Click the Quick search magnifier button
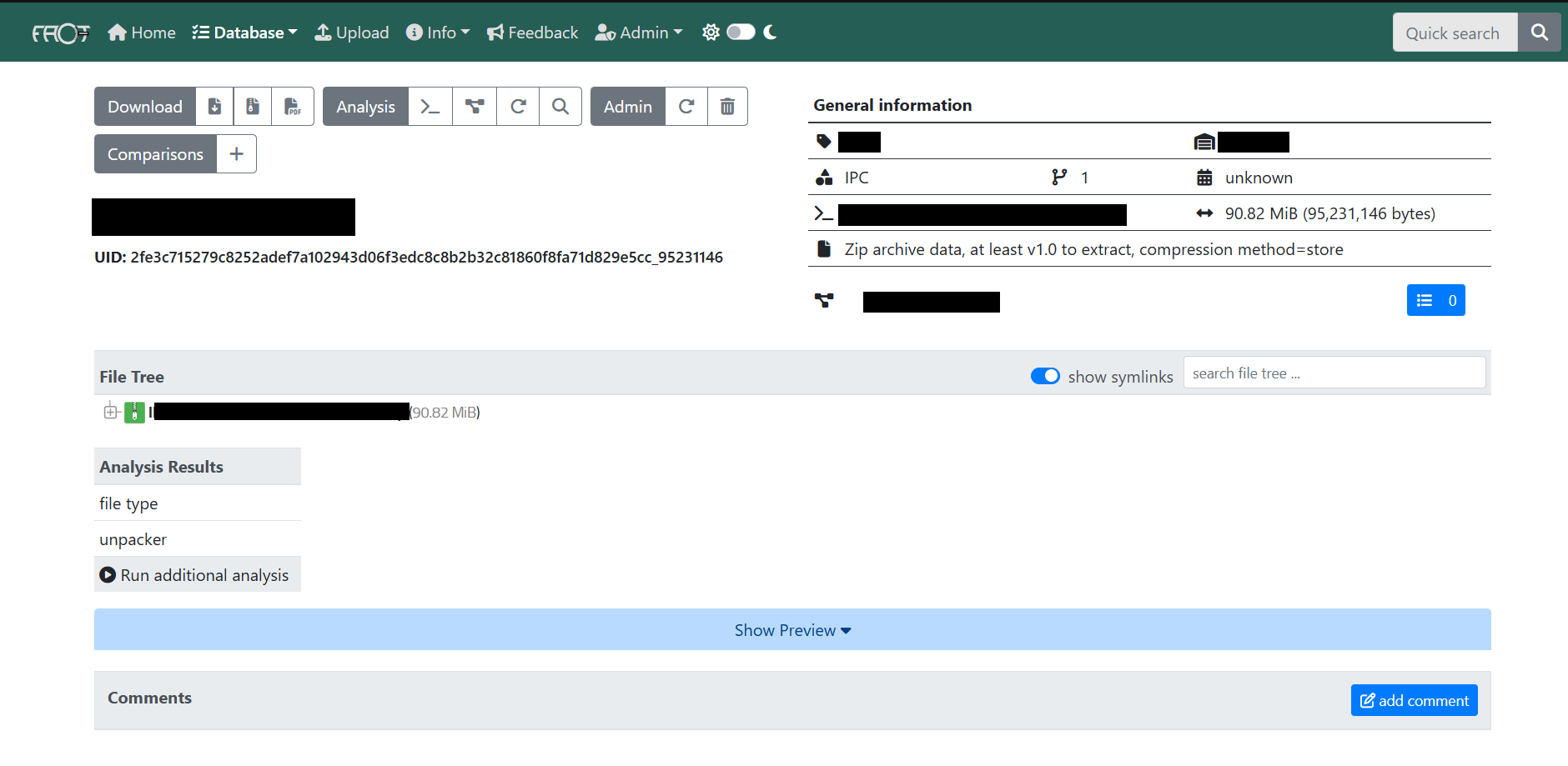 pos(1539,33)
